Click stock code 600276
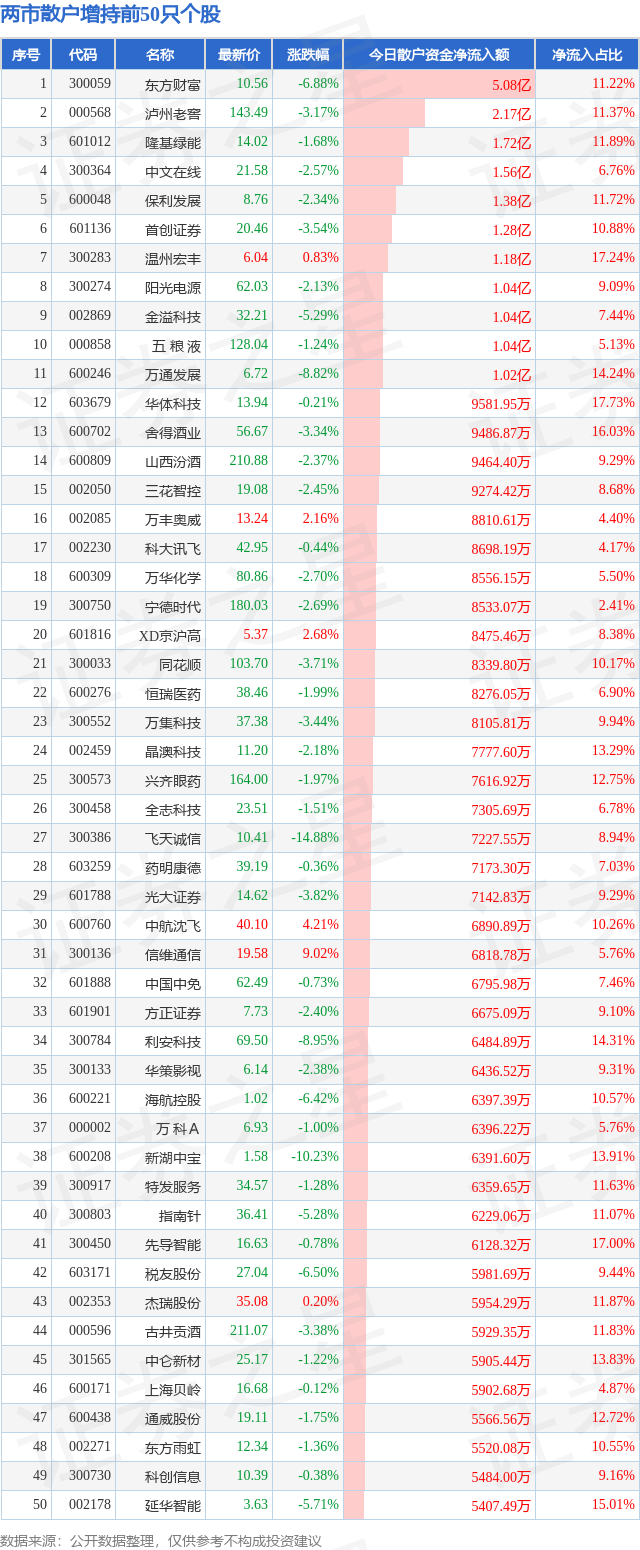640x1550 pixels. pyautogui.click(x=90, y=693)
